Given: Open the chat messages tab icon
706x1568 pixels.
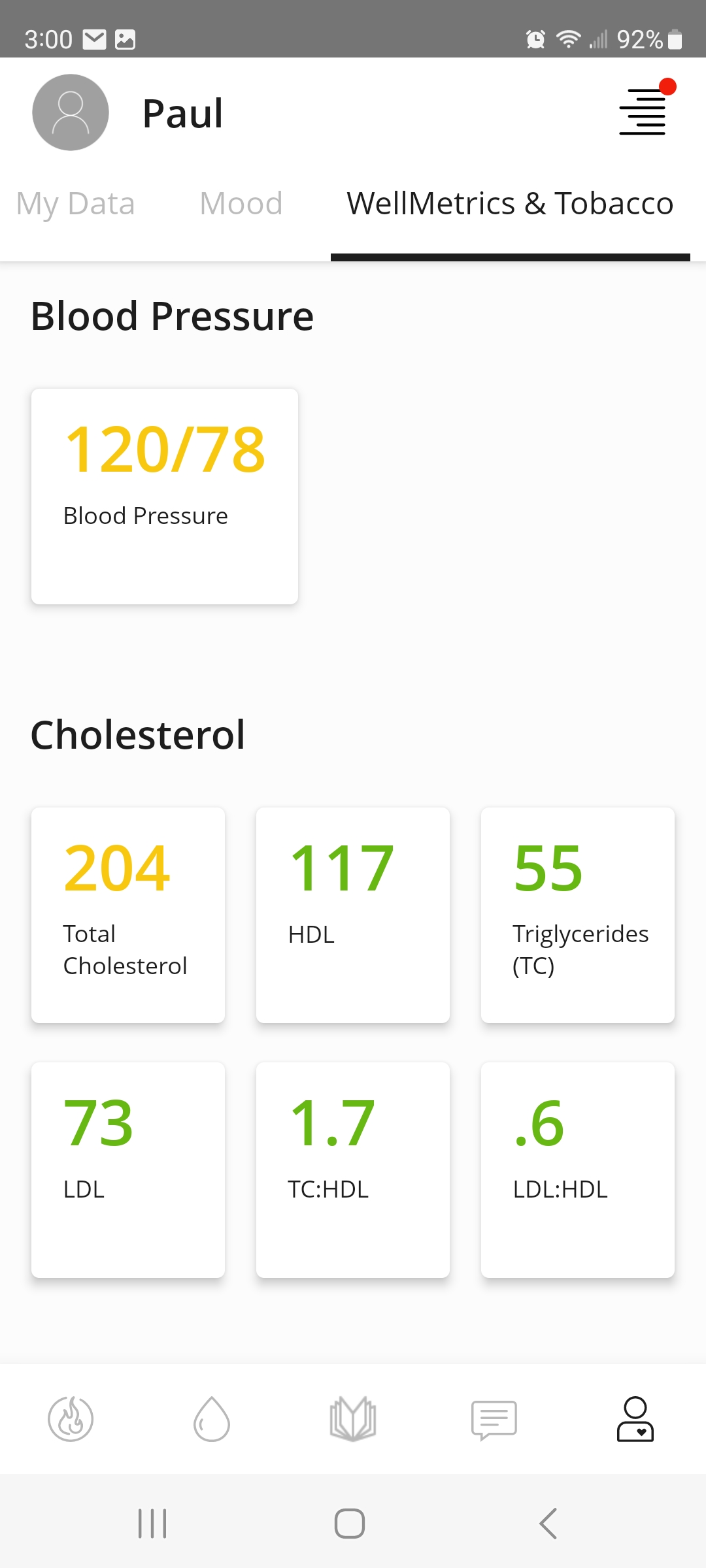Looking at the screenshot, I should tap(494, 1420).
